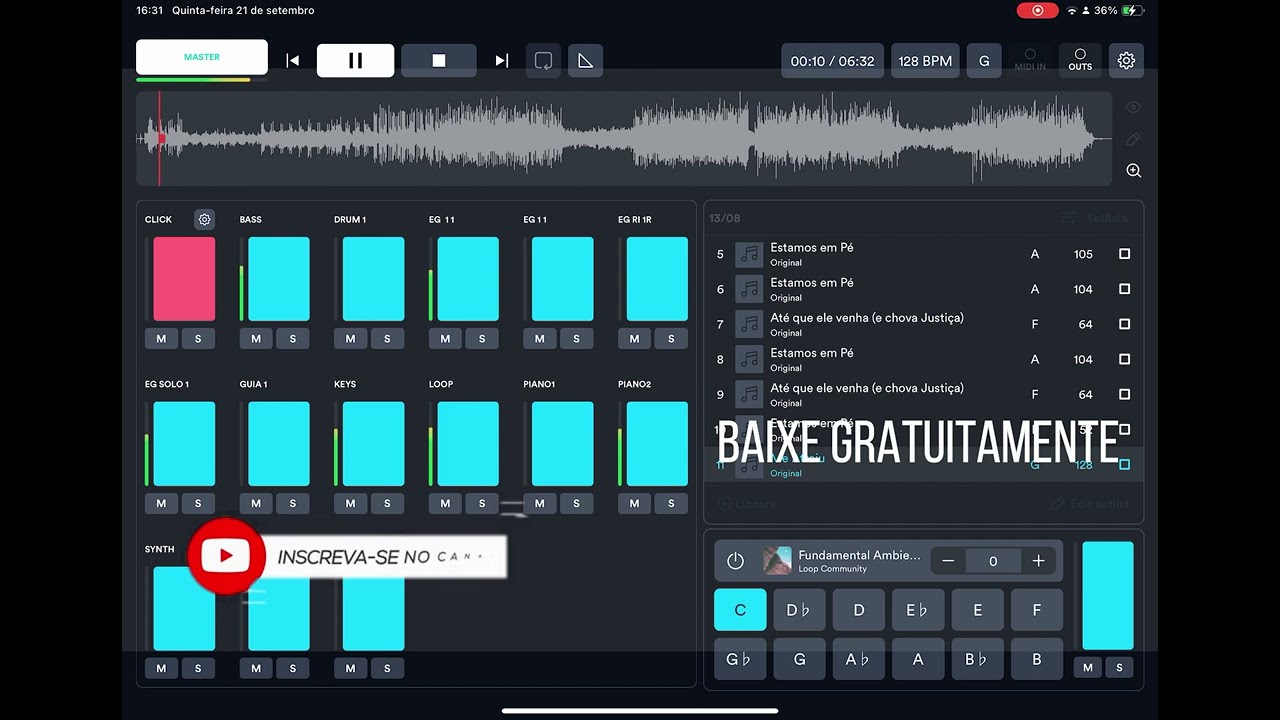The image size is (1280, 720).
Task: Skip to the previous song
Action: coord(292,61)
